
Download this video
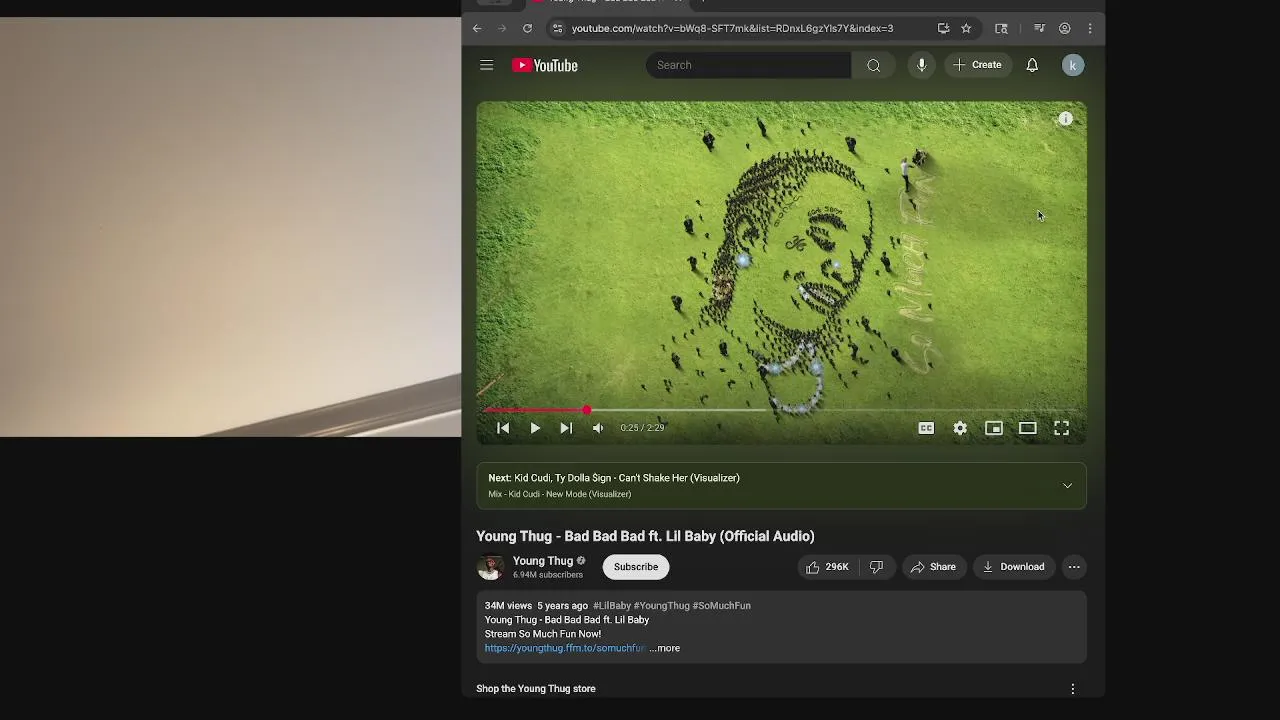pyautogui.click(x=1013, y=567)
